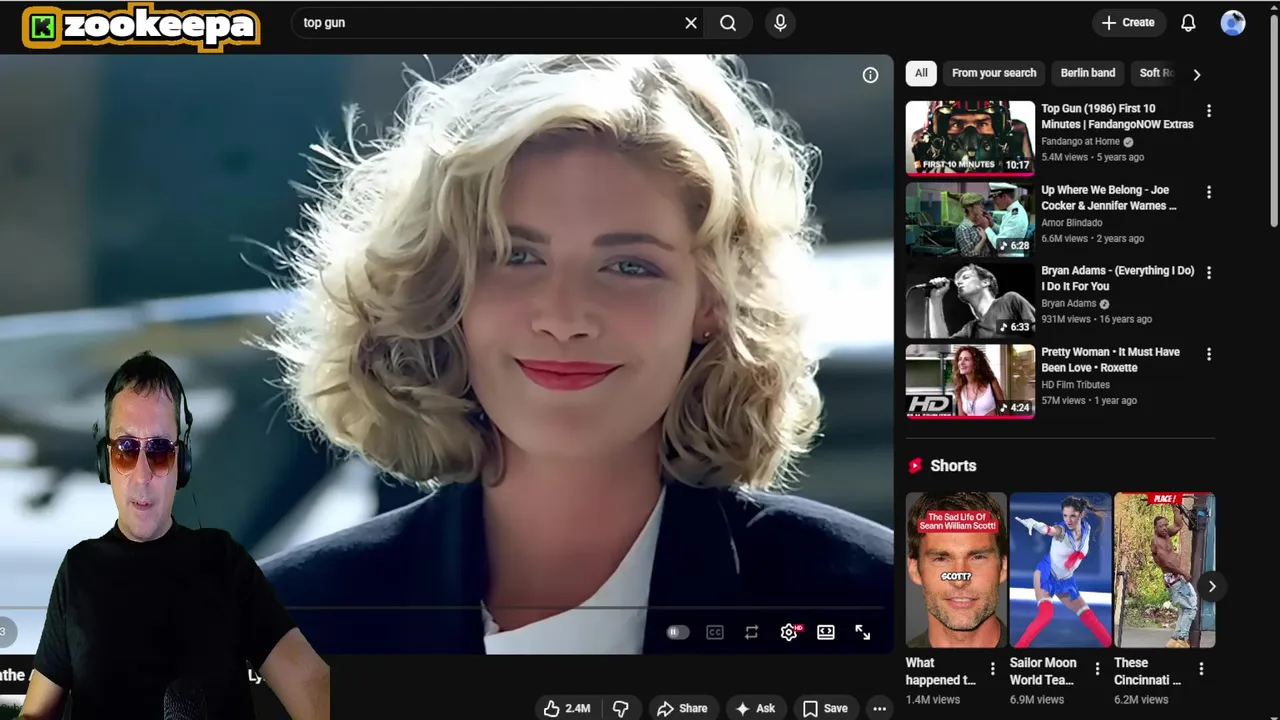Image resolution: width=1280 pixels, height=720 pixels.
Task: Open the These Cincinnati short thumbnail
Action: tap(1164, 570)
